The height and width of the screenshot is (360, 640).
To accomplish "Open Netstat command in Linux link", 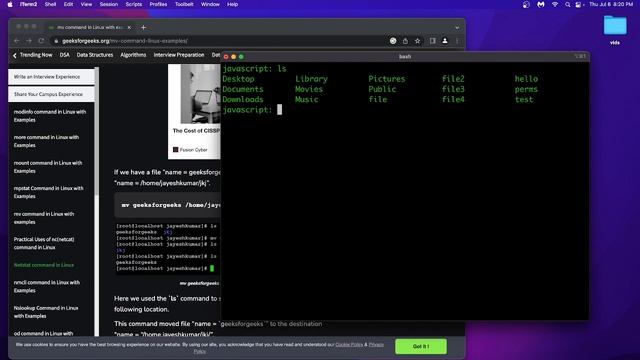I will 44,265.
